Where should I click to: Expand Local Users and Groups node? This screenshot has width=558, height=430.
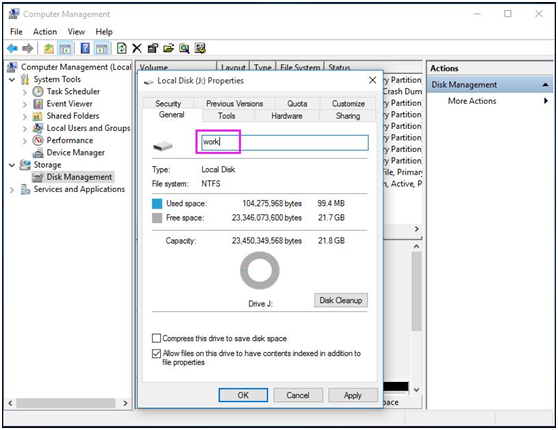click(x=25, y=129)
